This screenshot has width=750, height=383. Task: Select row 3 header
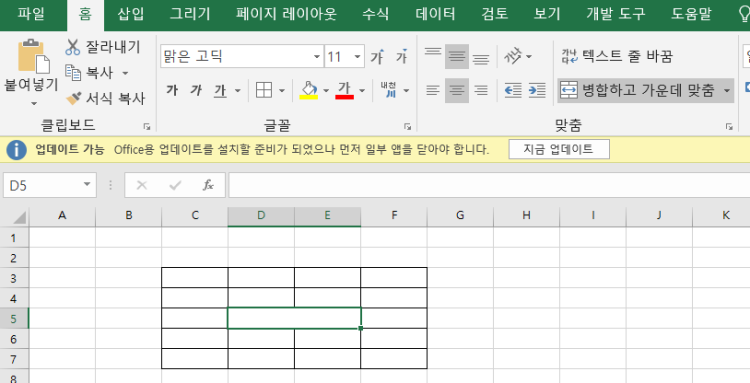13,278
